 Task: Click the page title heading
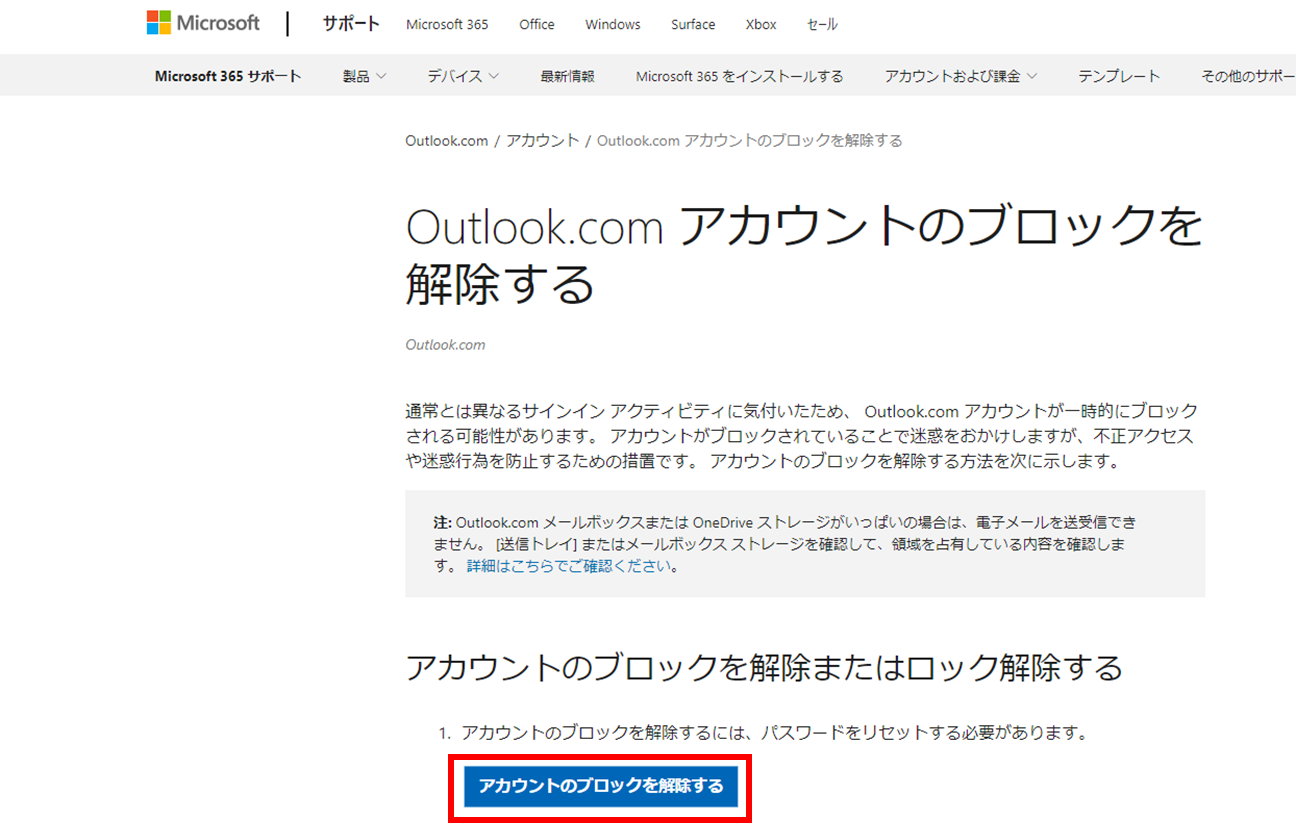point(804,256)
